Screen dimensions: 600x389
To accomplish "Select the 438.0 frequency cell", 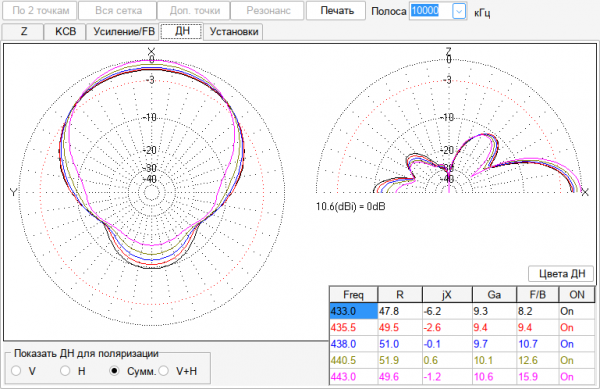I will pyautogui.click(x=354, y=344).
